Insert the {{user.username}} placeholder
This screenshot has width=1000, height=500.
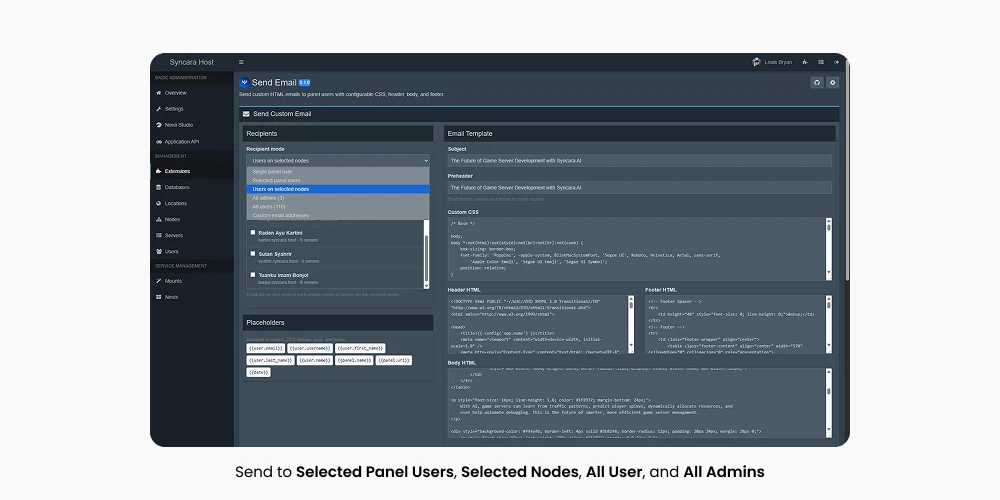point(310,348)
